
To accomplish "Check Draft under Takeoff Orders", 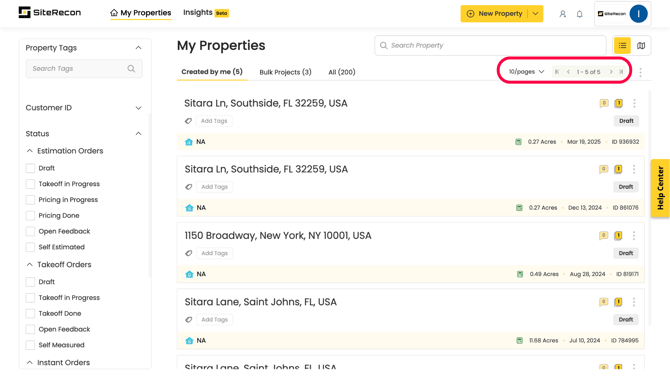I will 30,282.
